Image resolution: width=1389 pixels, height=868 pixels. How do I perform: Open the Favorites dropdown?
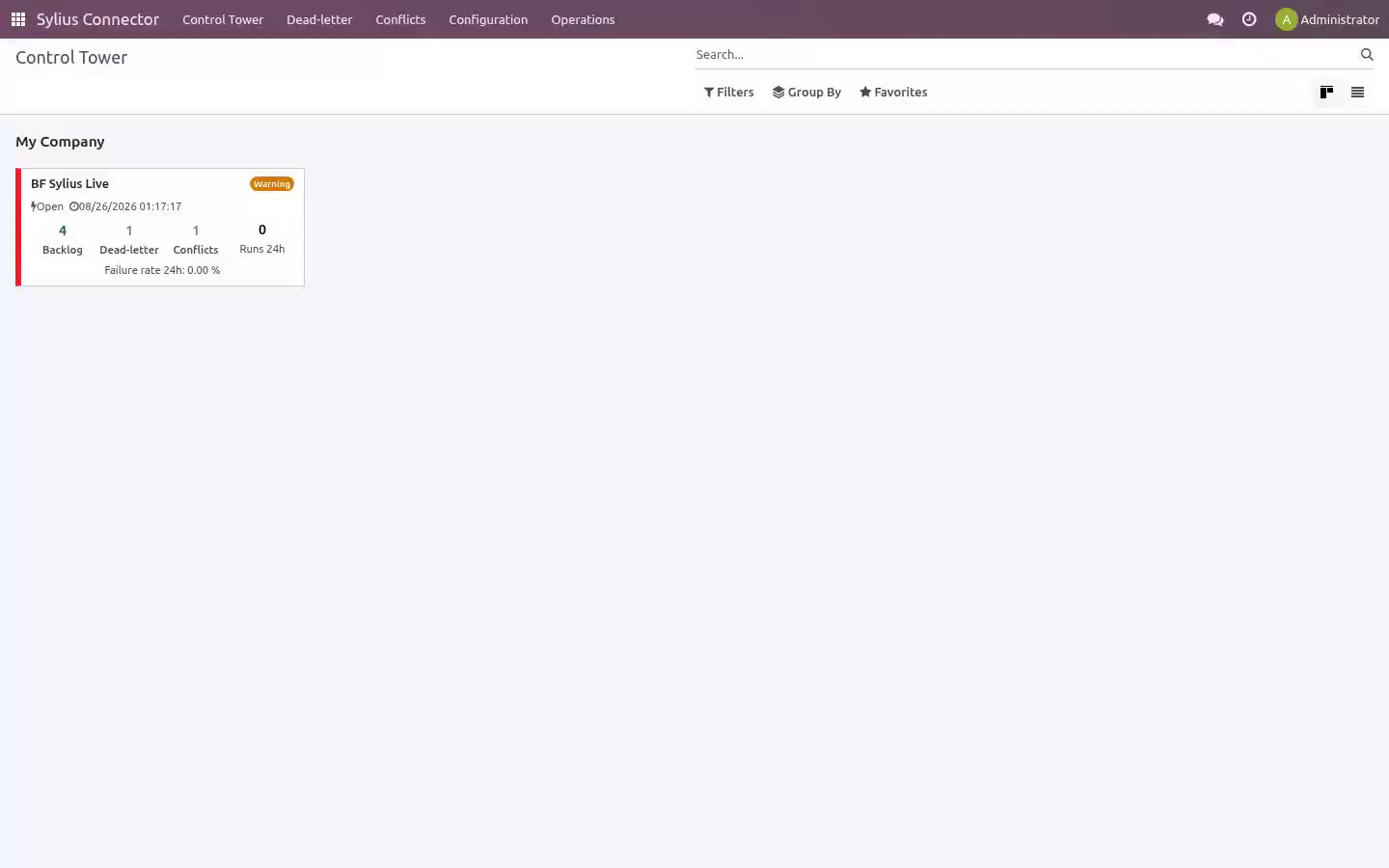[x=893, y=93]
